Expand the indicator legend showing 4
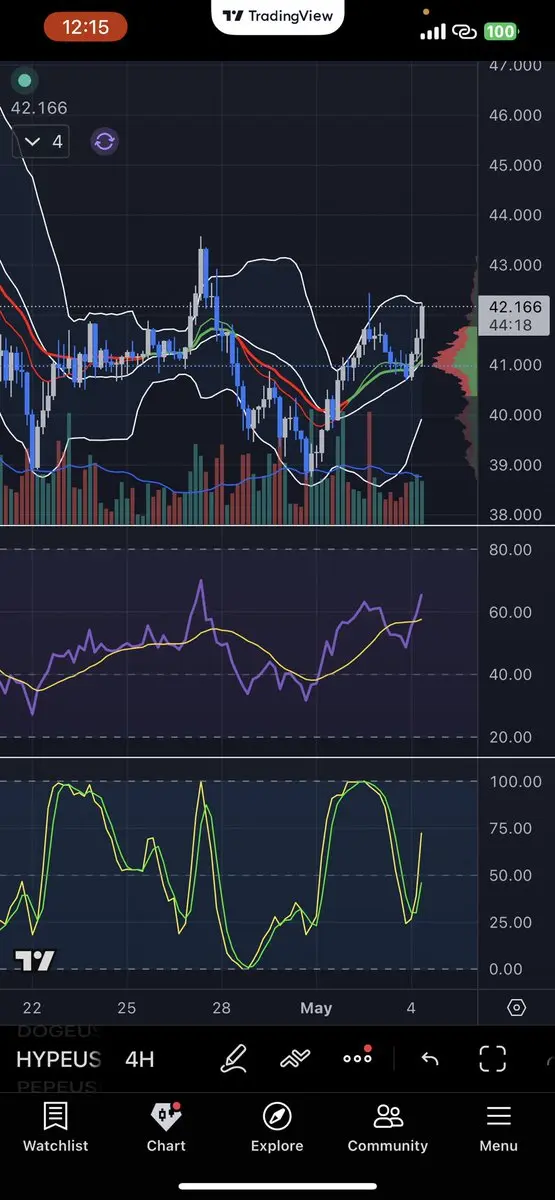 tap(42, 142)
